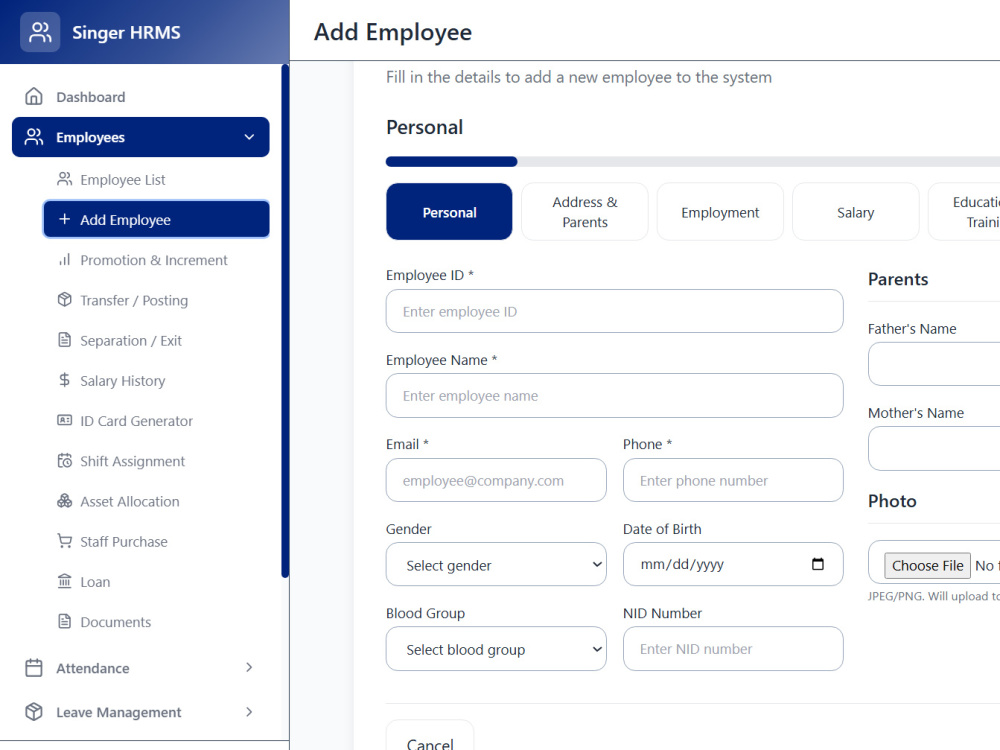Open the Documents page
1000x750 pixels.
(x=156, y=622)
